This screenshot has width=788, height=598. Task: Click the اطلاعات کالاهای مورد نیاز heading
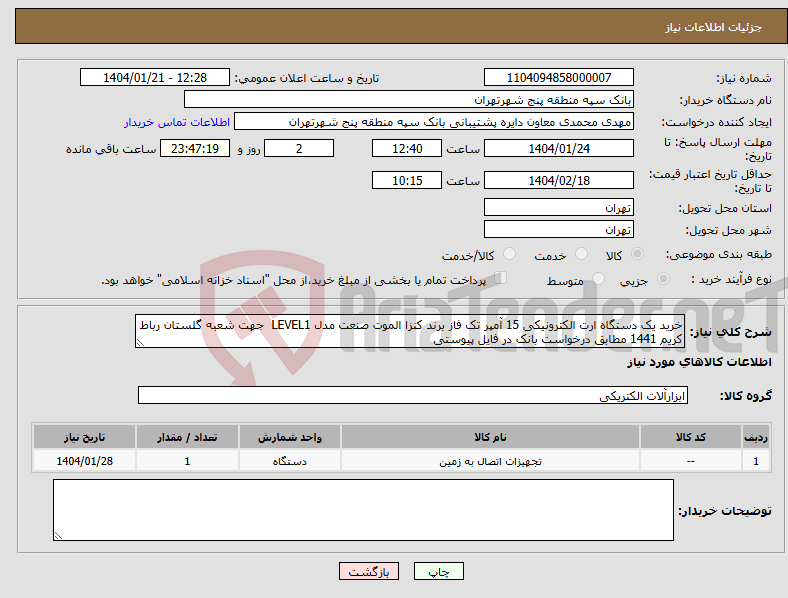(x=699, y=362)
